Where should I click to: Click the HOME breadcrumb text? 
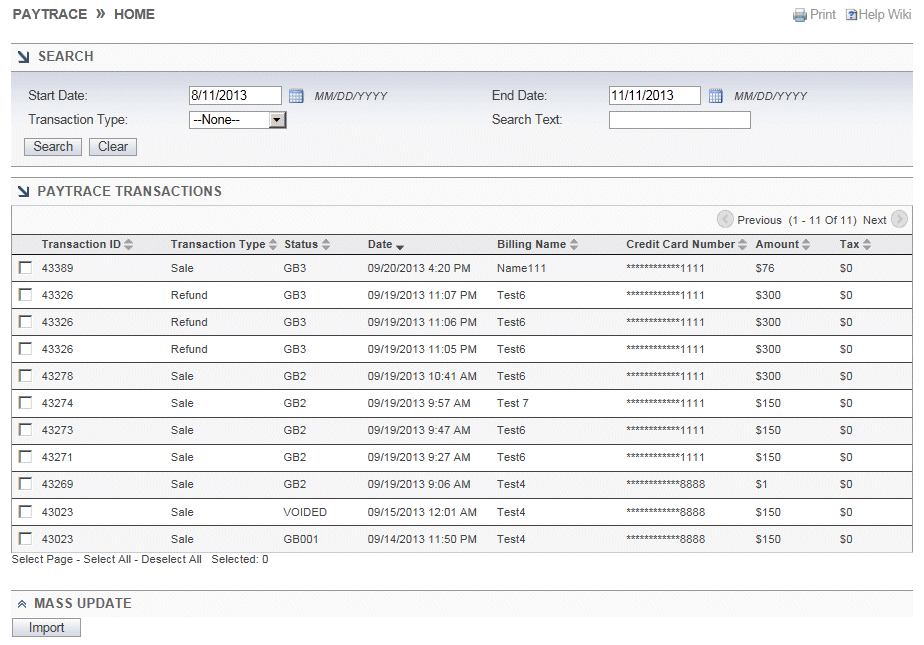[134, 15]
